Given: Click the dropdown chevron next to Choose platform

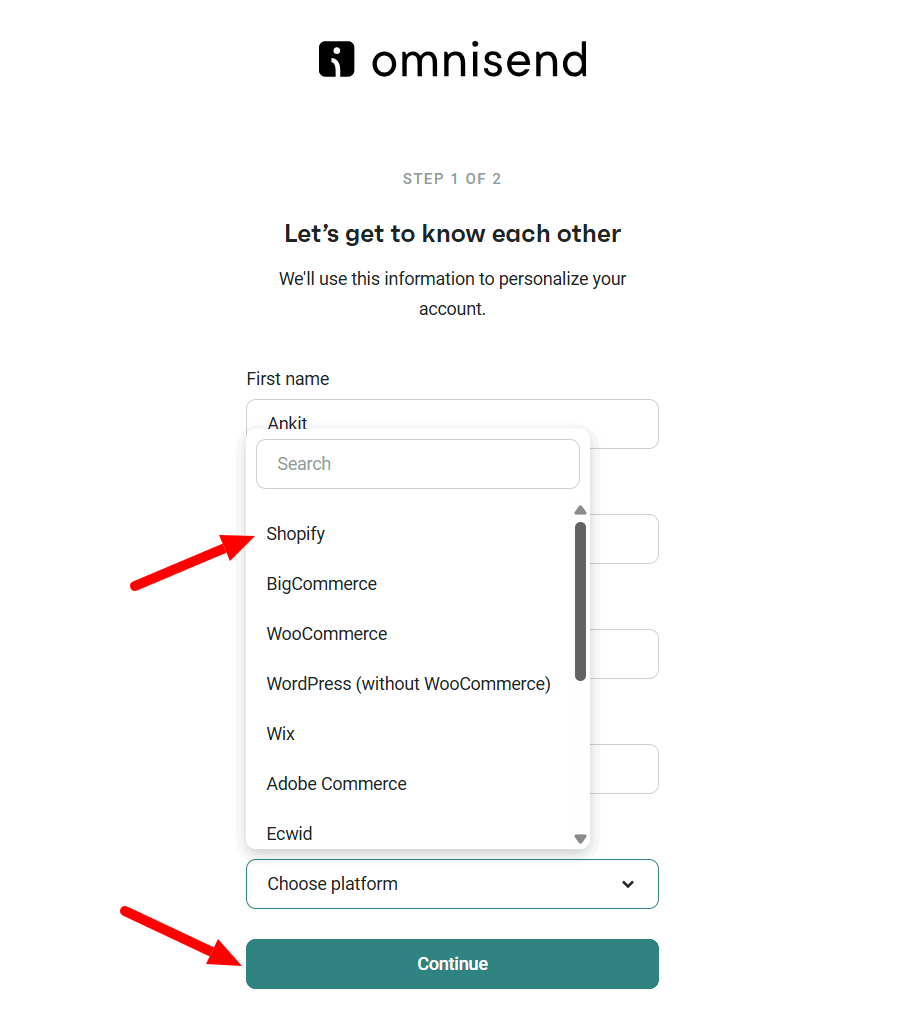Looking at the screenshot, I should [628, 884].
